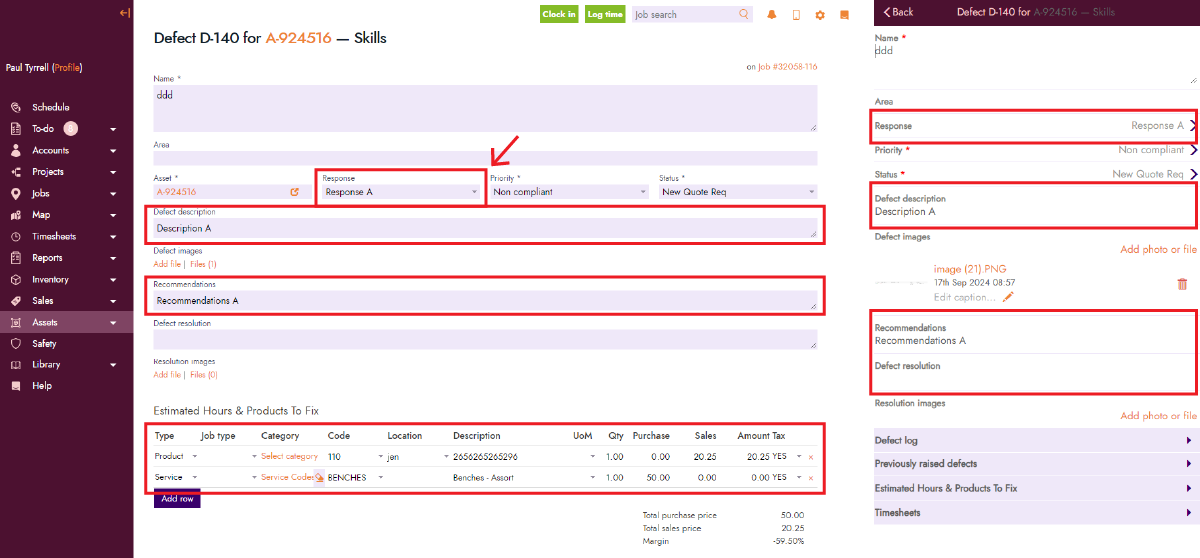Delete the Product row with red x
This screenshot has width=1200, height=558.
(811, 457)
